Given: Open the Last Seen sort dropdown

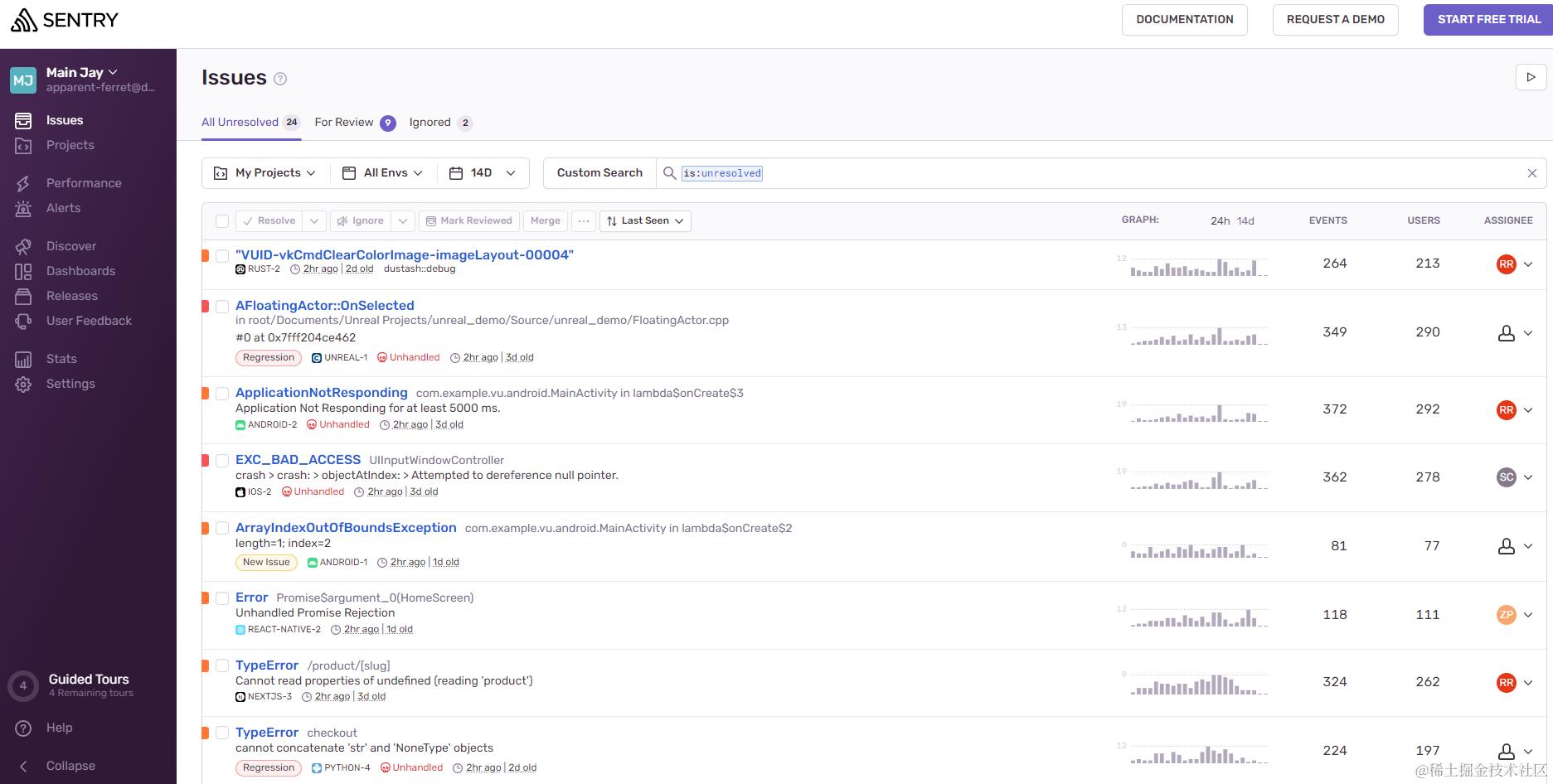Looking at the screenshot, I should click(x=645, y=221).
